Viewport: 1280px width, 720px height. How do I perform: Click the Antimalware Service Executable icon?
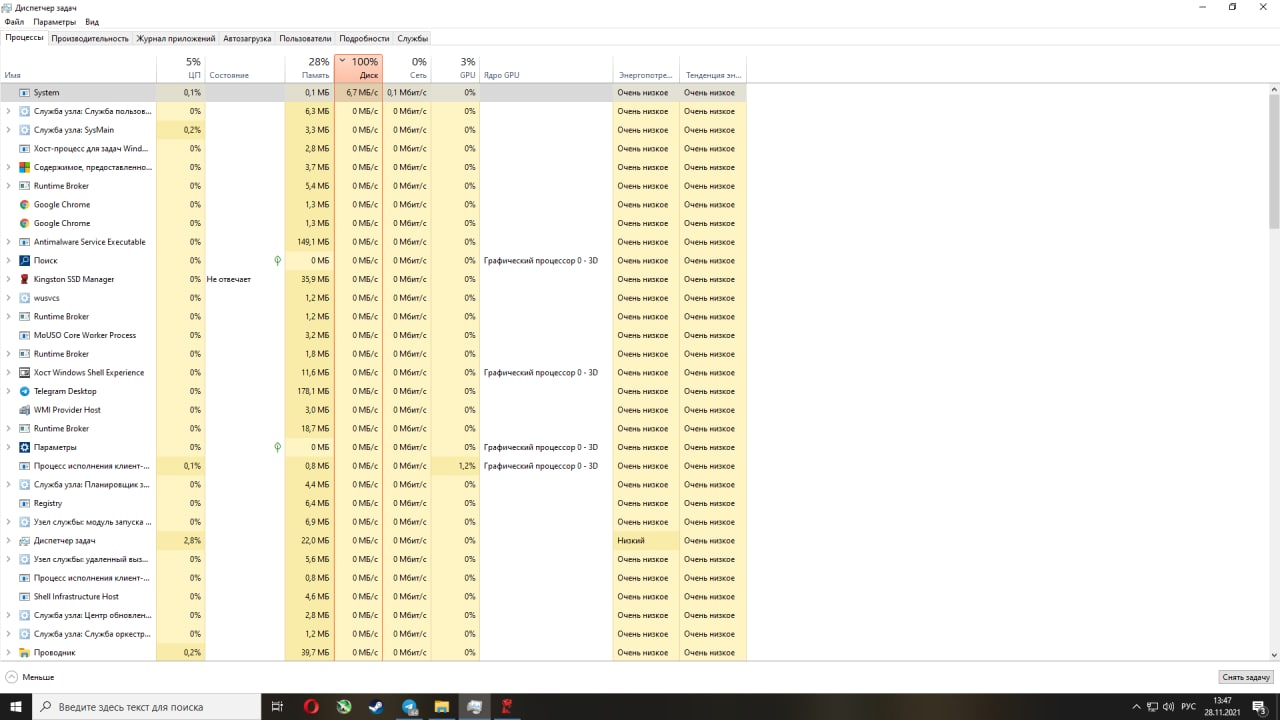point(25,242)
